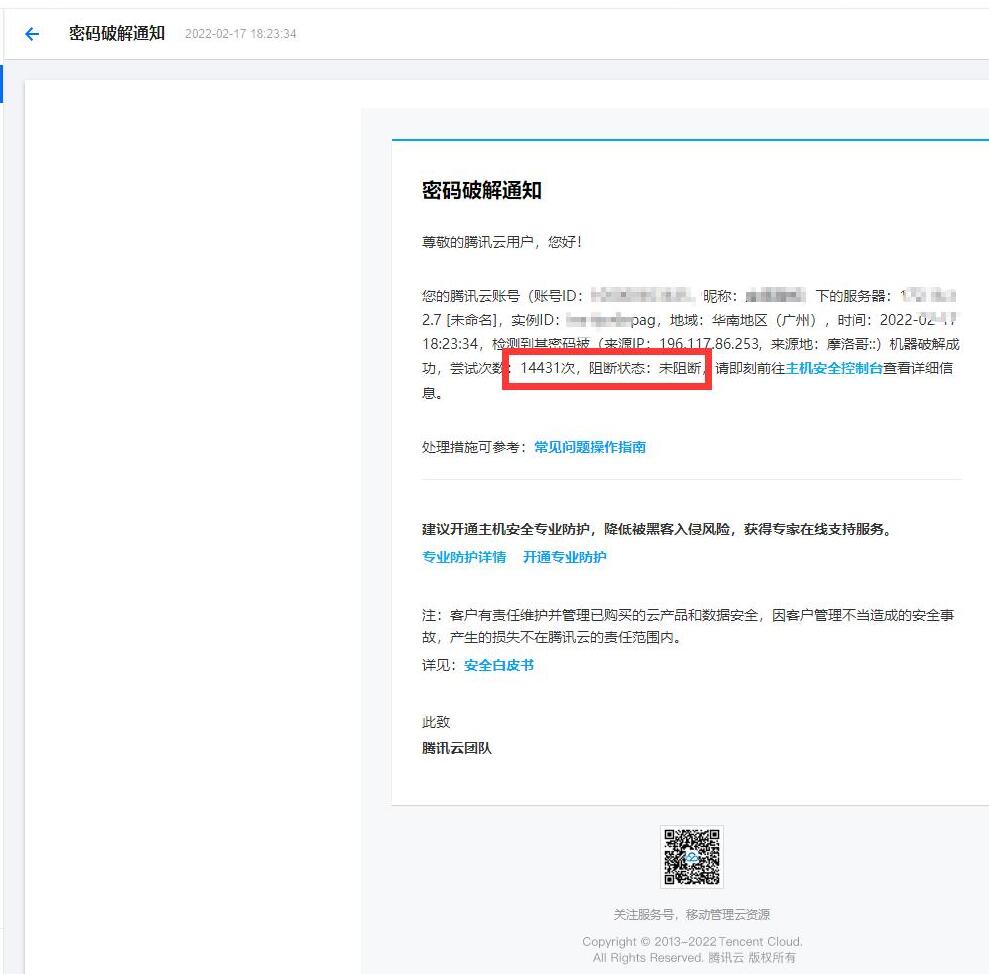Viewport: 989px width, 974px height.
Task: Click the text 来源地：摩洛哥
Action: [x=819, y=344]
